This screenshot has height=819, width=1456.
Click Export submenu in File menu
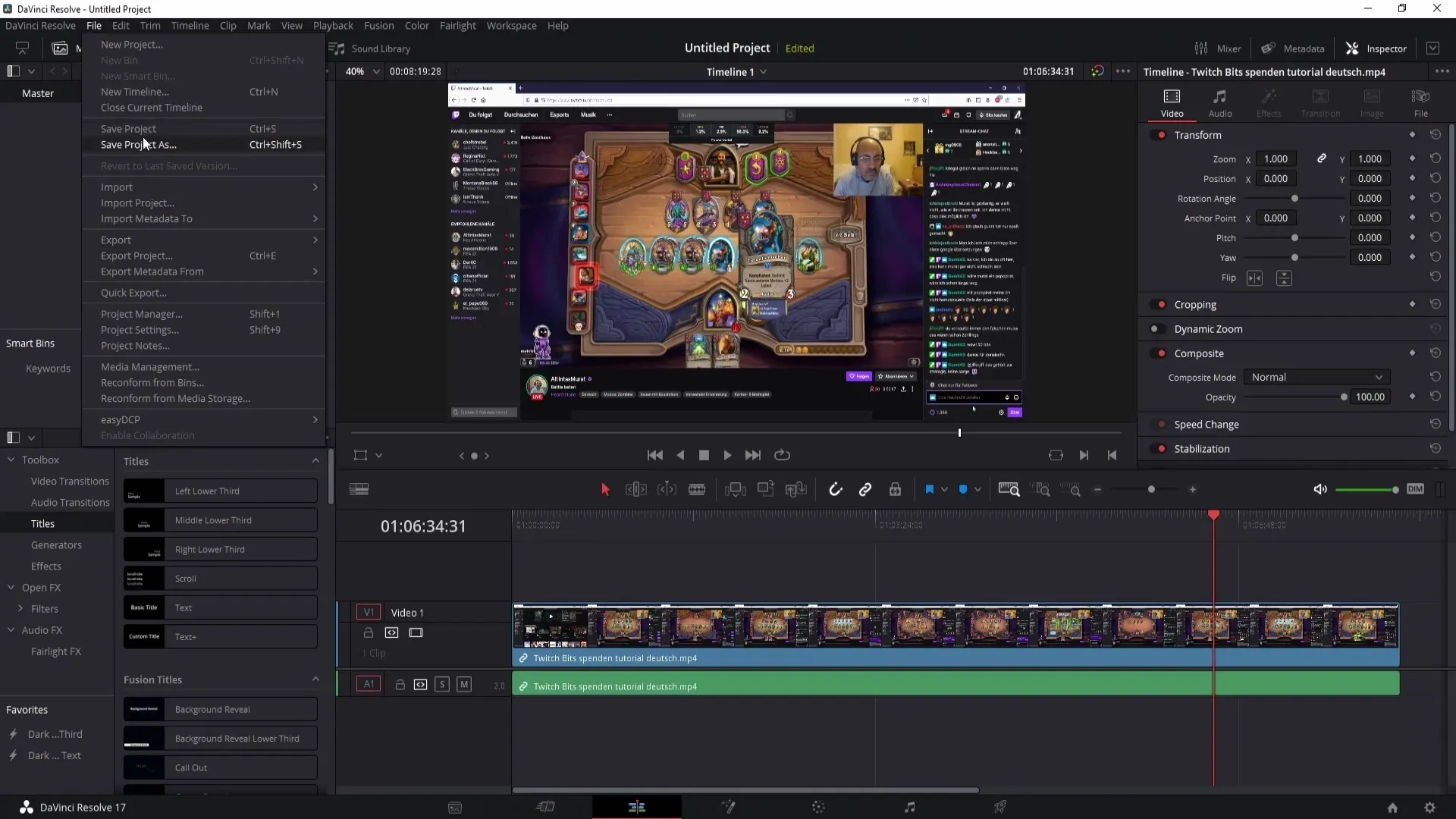115,239
